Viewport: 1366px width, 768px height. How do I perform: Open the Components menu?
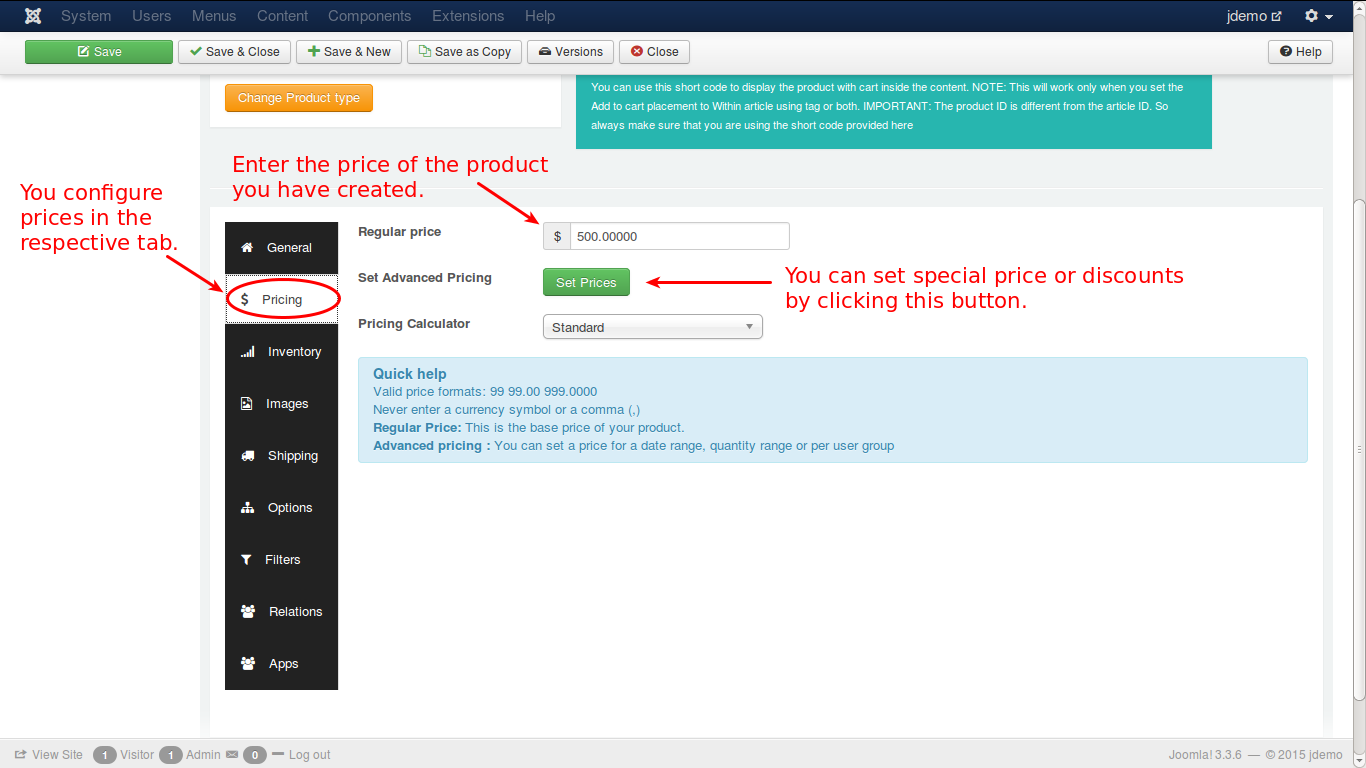click(369, 16)
